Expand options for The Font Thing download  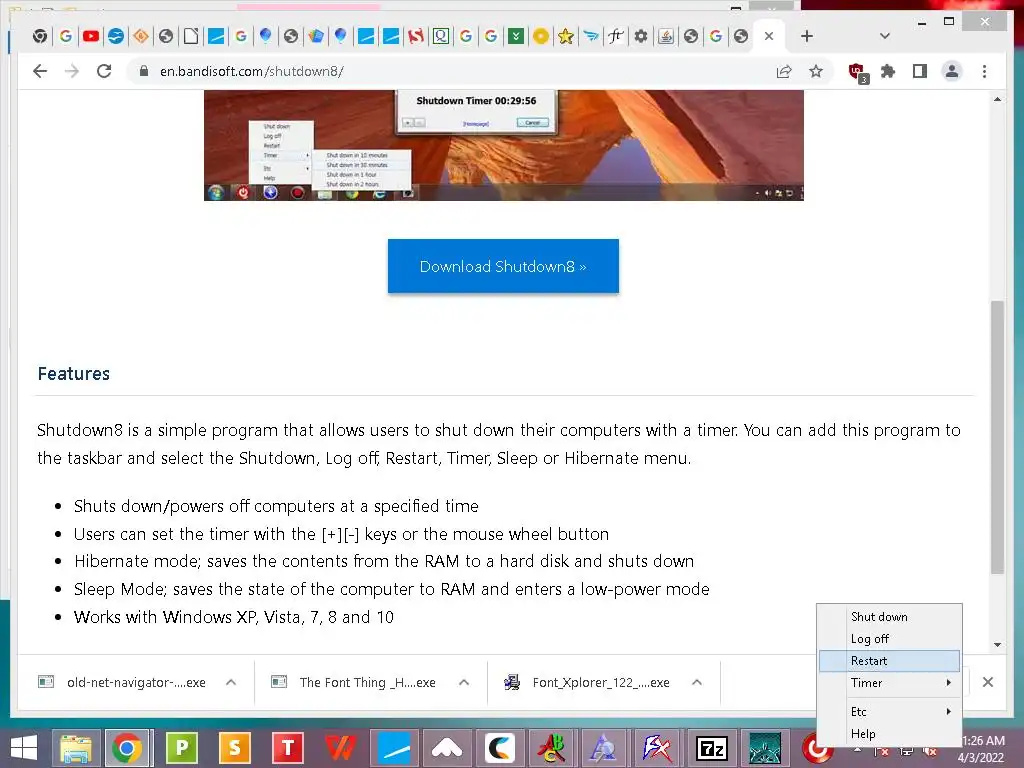click(x=464, y=682)
